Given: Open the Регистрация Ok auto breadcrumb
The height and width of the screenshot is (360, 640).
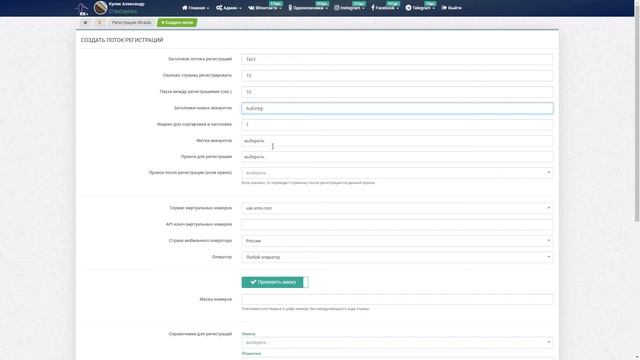Looking at the screenshot, I should tap(131, 22).
